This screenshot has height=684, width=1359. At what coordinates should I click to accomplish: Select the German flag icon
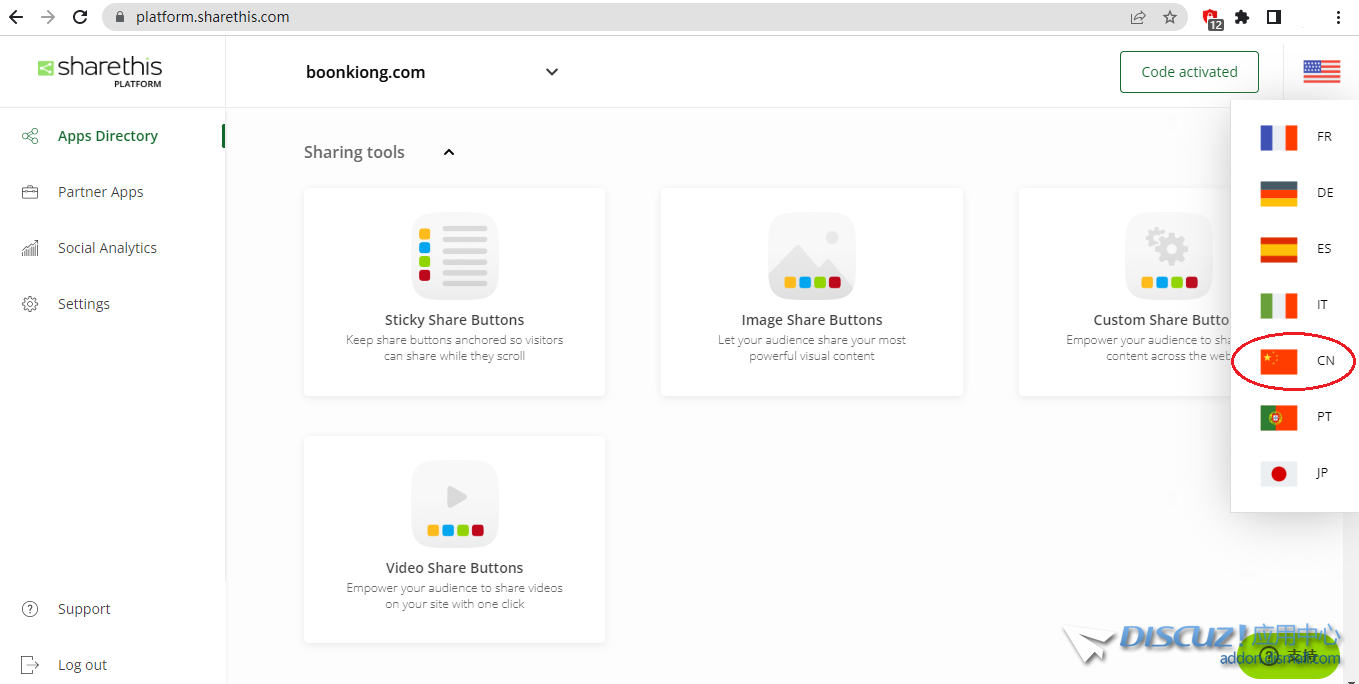click(x=1279, y=193)
